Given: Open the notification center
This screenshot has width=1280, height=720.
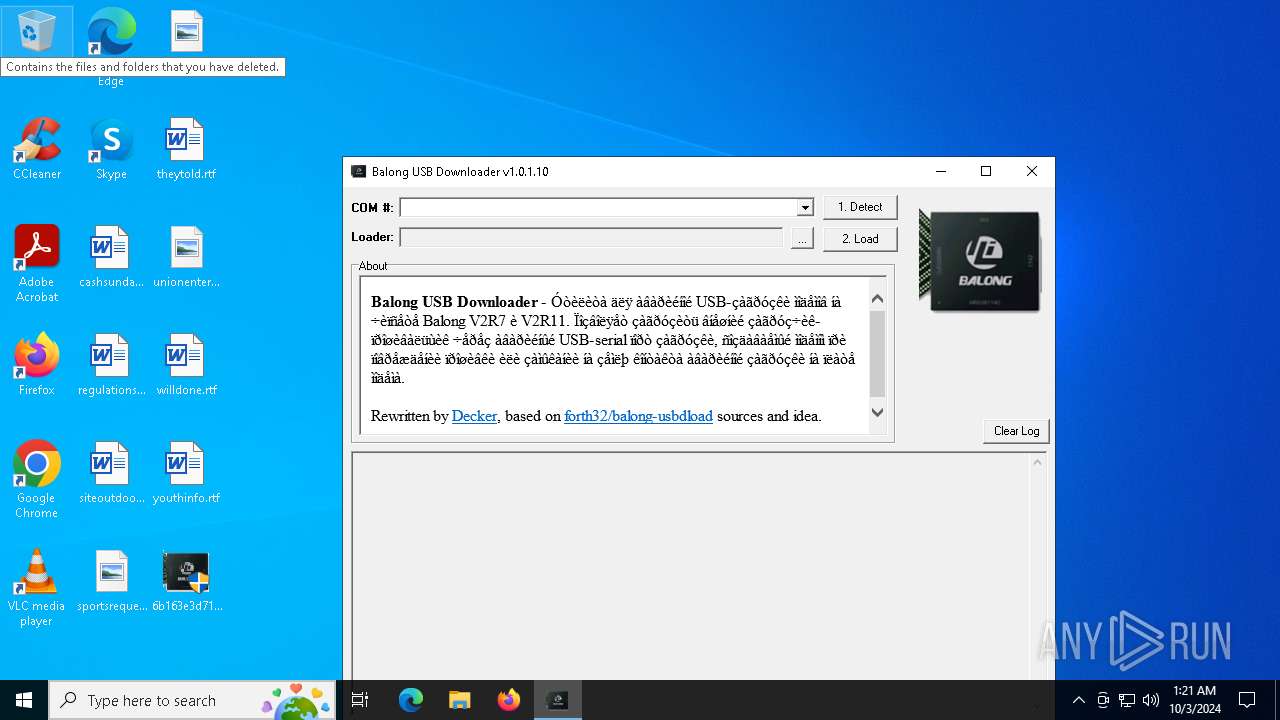Looking at the screenshot, I should [1247, 700].
